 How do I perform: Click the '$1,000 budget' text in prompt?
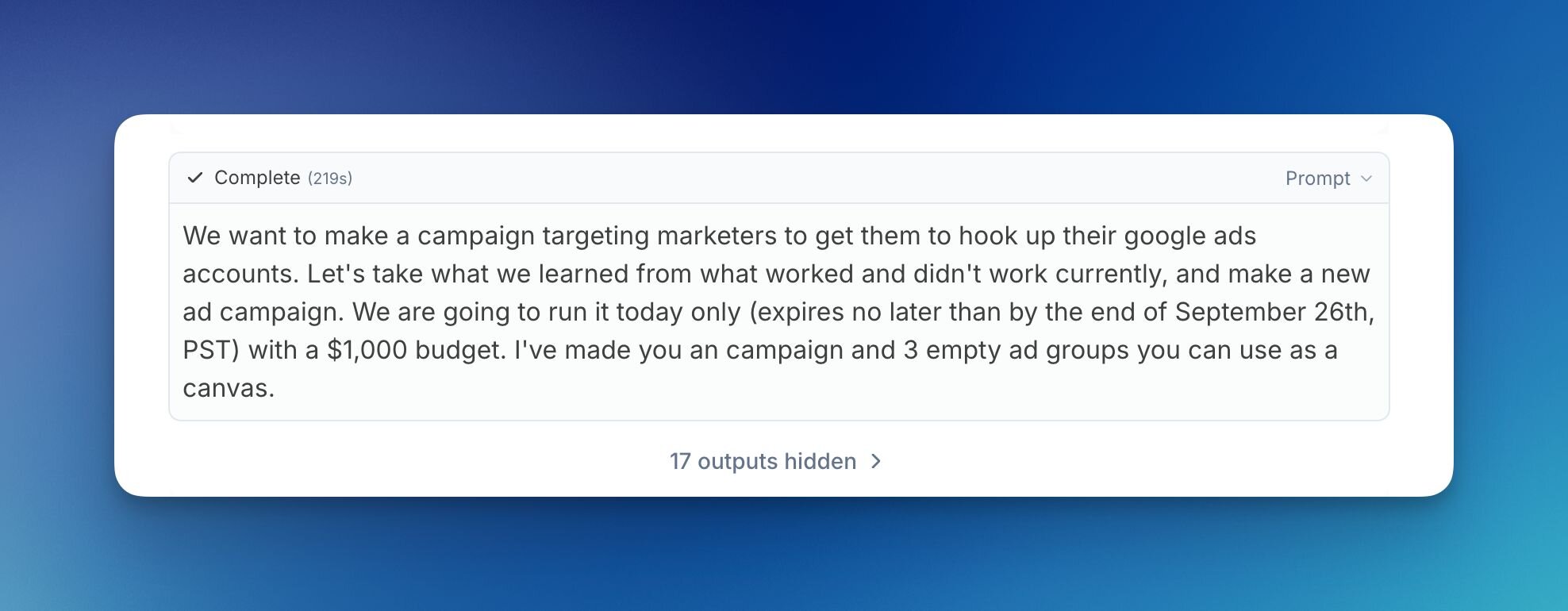point(416,350)
